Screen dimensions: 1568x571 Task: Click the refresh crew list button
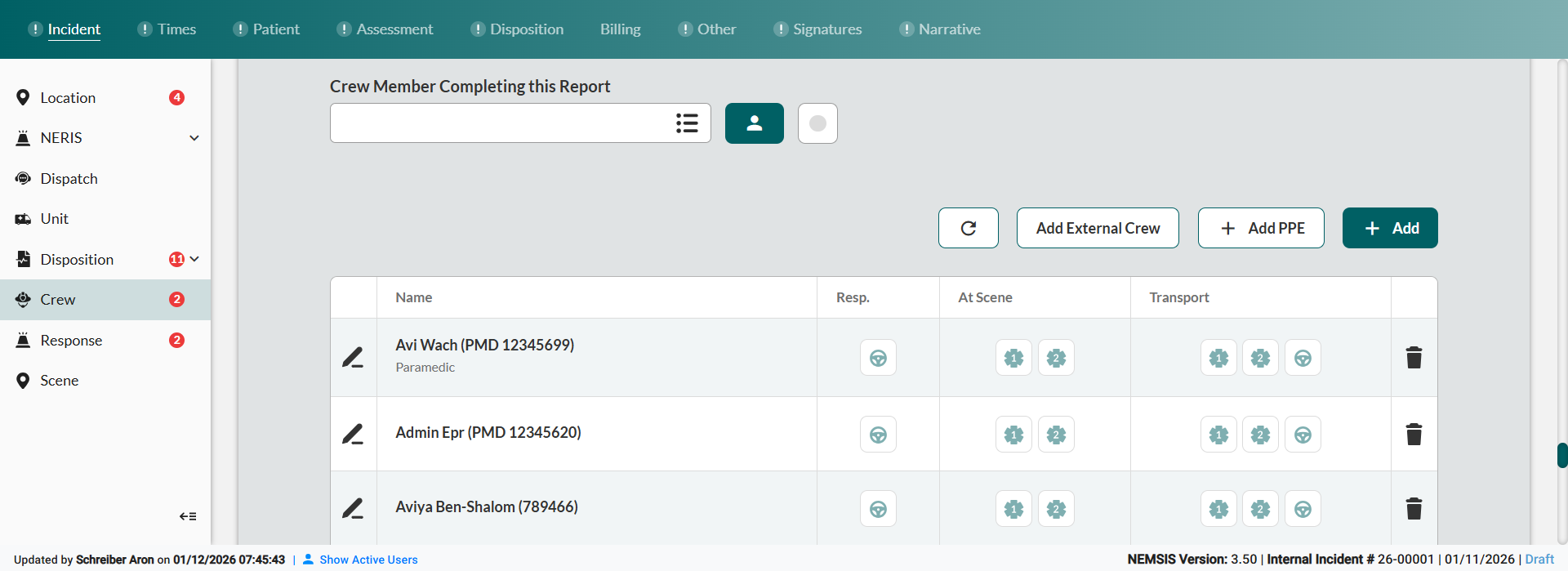(968, 228)
